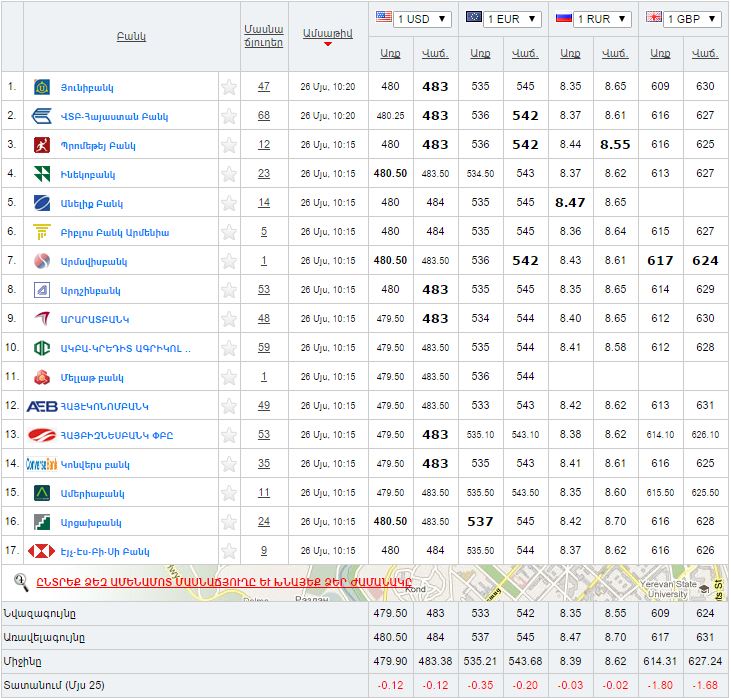The width and height of the screenshot is (731, 698).
Task: Click the Byblos Bank Armenia logo
Action: pyautogui.click(x=42, y=232)
